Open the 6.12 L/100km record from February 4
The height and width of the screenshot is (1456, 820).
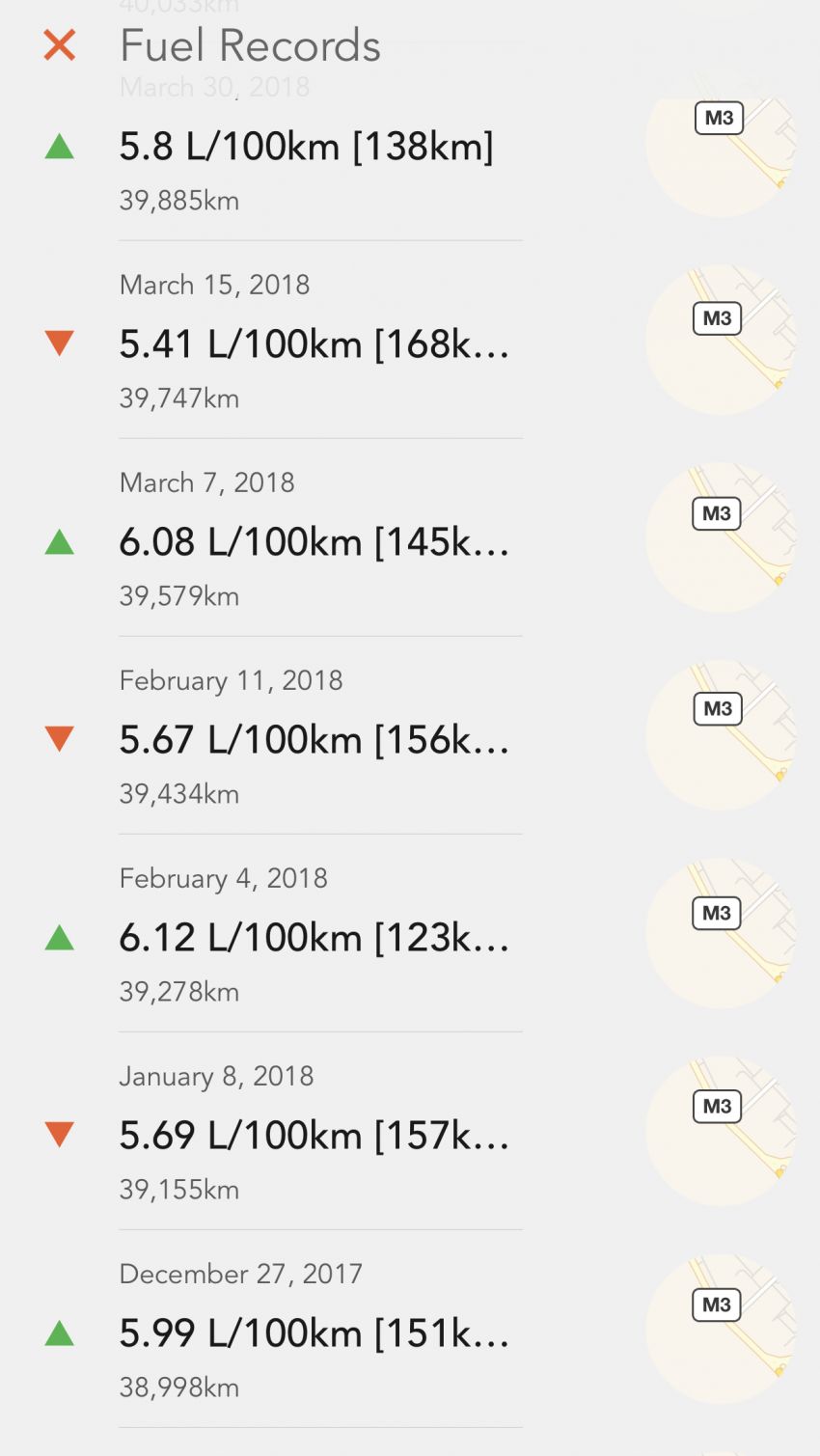pos(320,934)
